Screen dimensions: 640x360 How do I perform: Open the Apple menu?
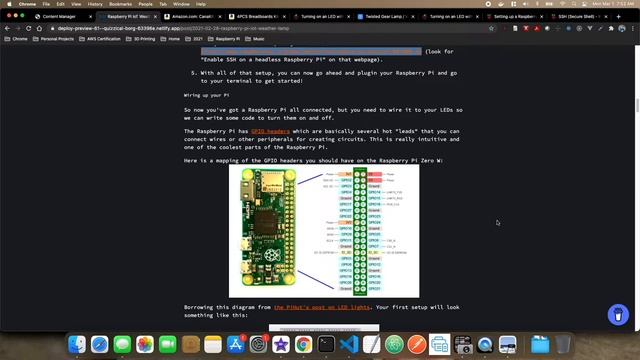click(x=9, y=4)
